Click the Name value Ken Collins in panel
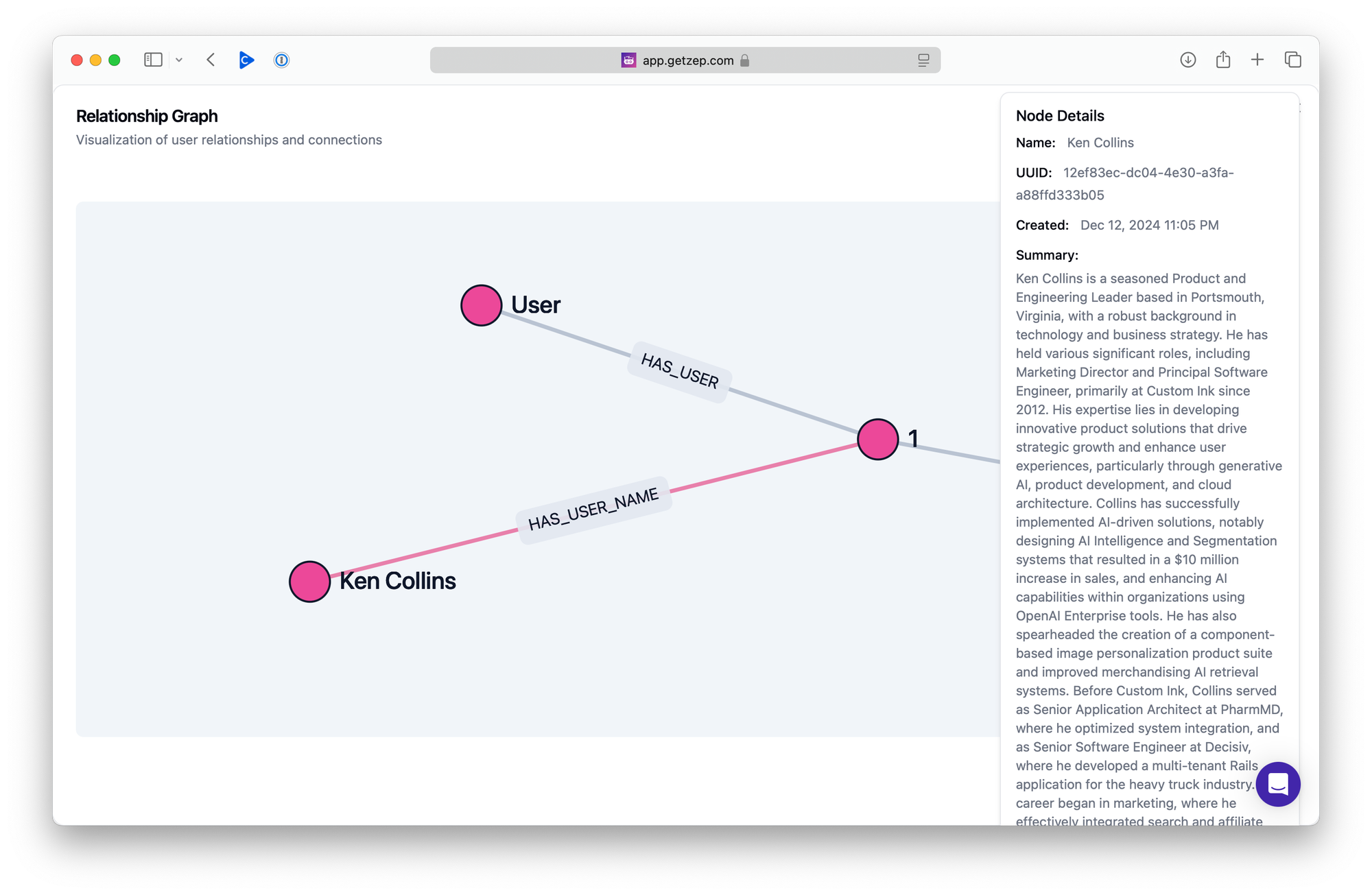The height and width of the screenshot is (895, 1372). pyautogui.click(x=1100, y=143)
